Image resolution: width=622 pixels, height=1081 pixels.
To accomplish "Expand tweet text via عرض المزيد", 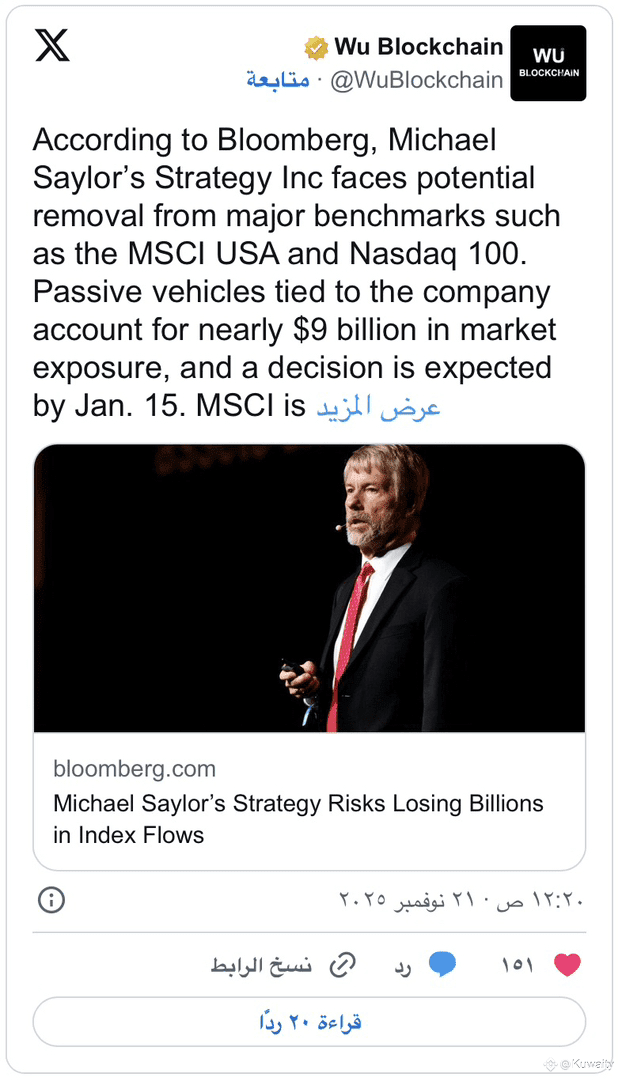I will [x=379, y=408].
